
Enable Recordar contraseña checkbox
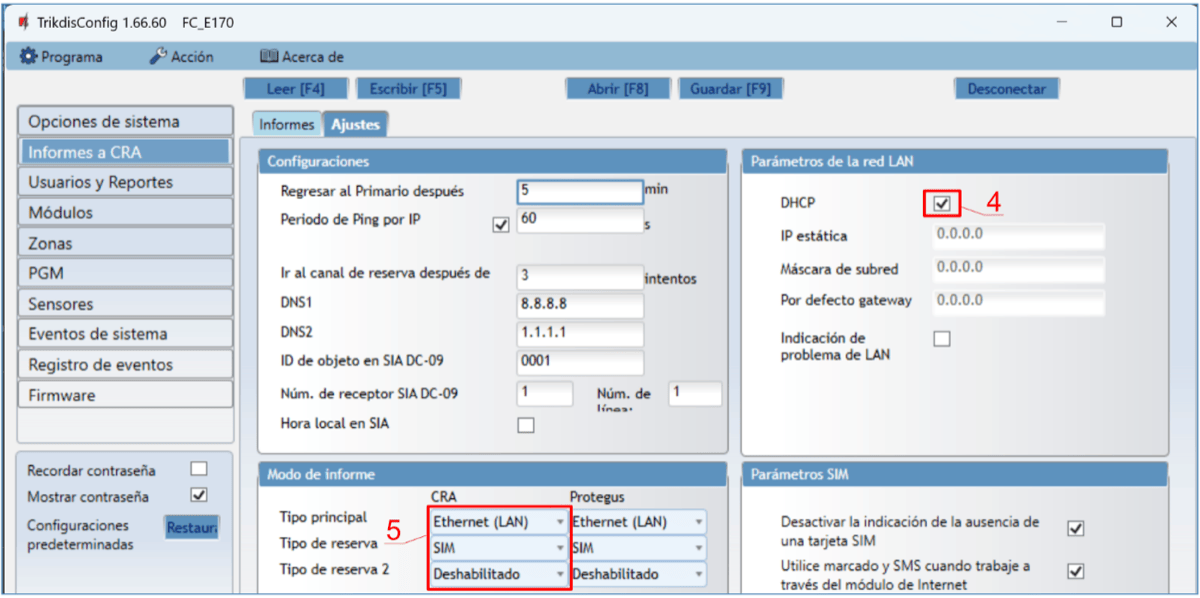pos(199,469)
